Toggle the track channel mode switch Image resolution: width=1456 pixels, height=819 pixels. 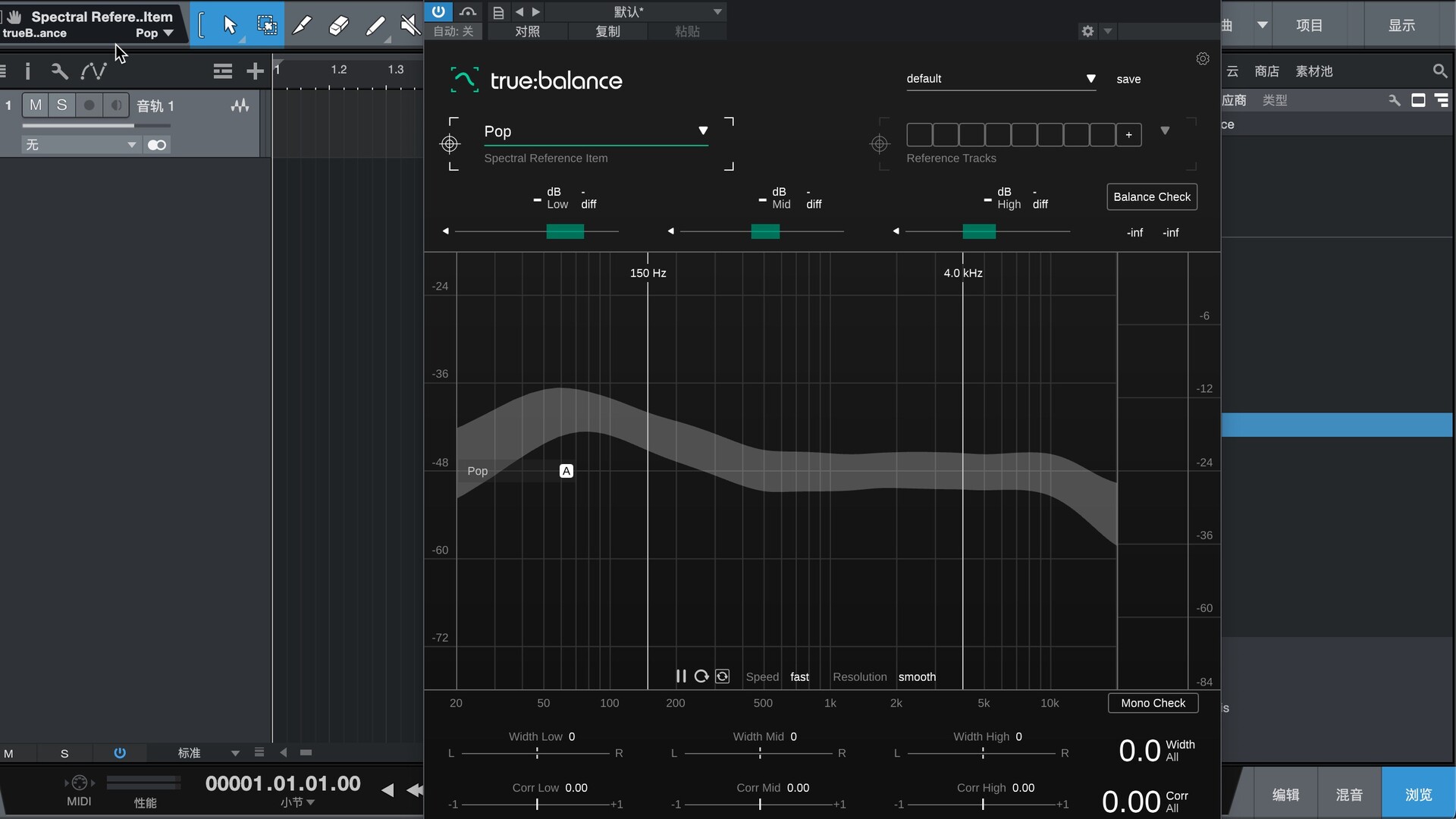click(x=157, y=145)
